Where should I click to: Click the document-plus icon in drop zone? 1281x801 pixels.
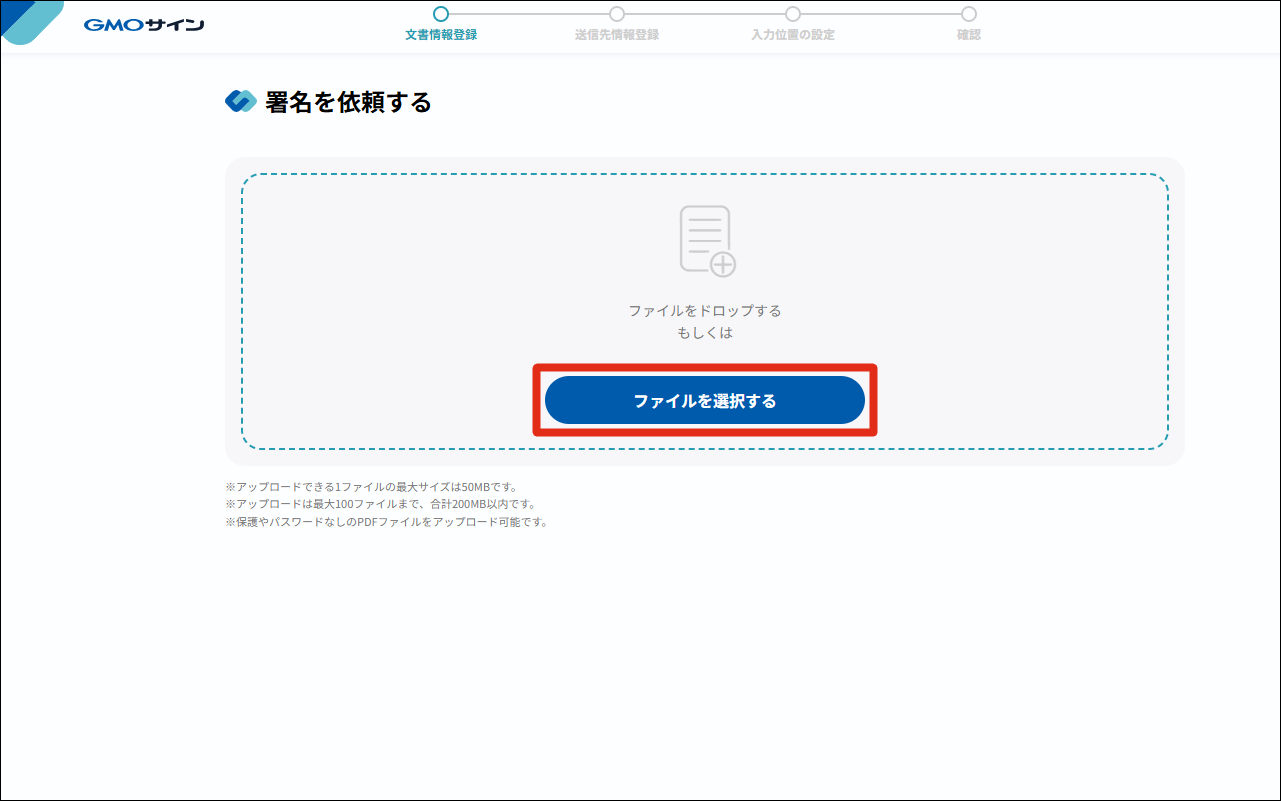click(706, 240)
